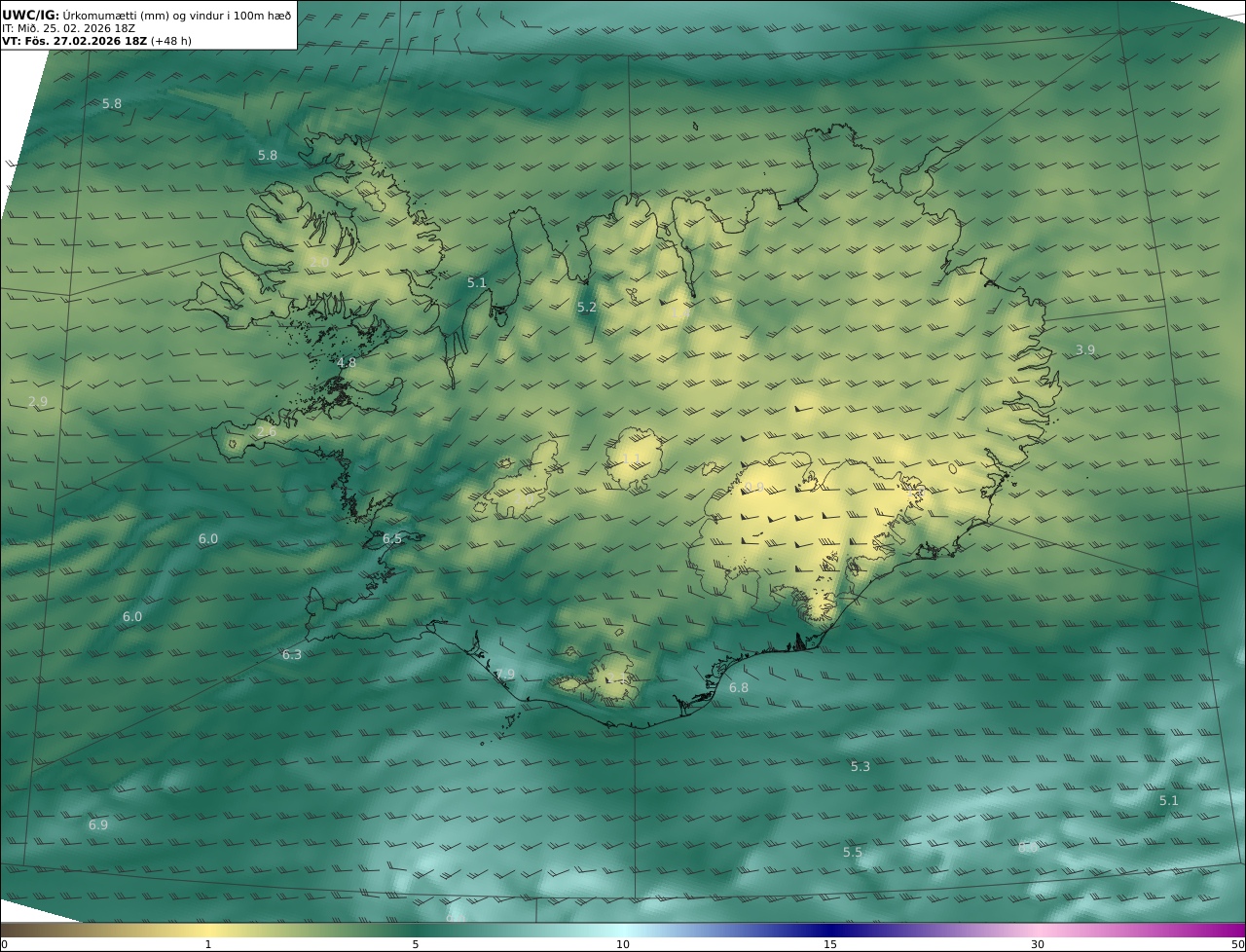Click the 5.2 precipitation value label

pos(586,308)
